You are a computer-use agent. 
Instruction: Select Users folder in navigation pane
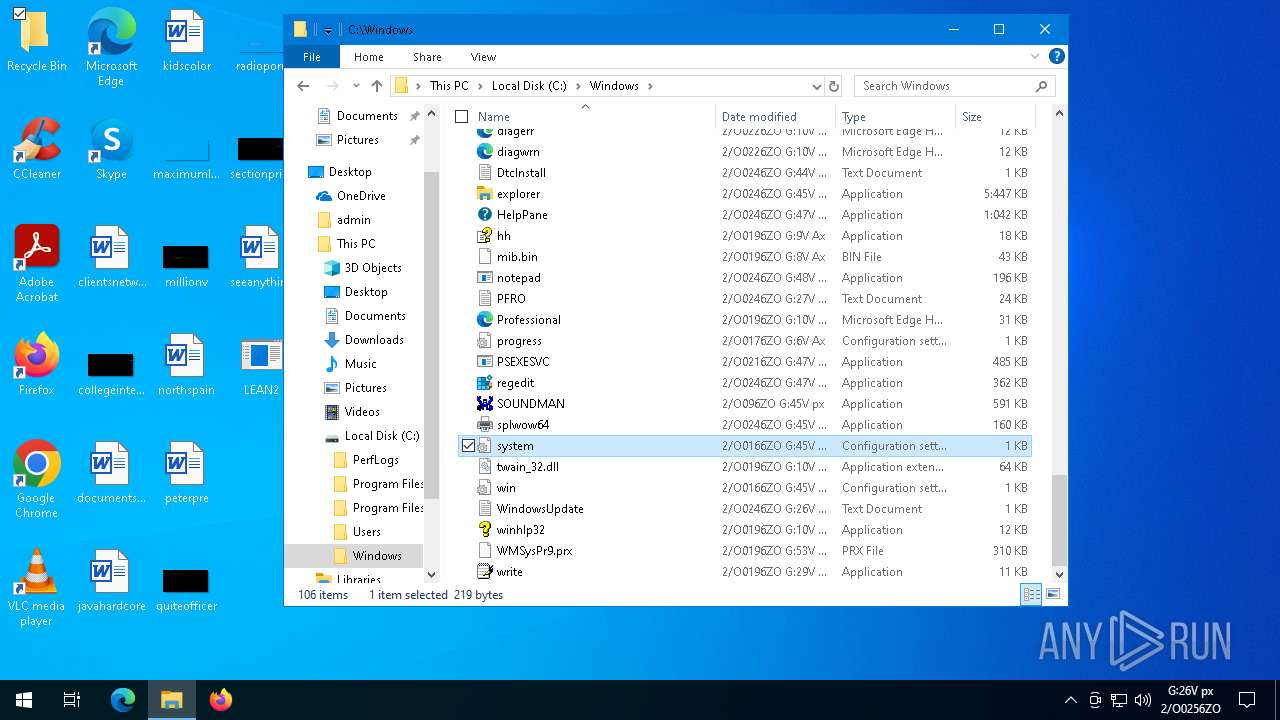tap(367, 532)
